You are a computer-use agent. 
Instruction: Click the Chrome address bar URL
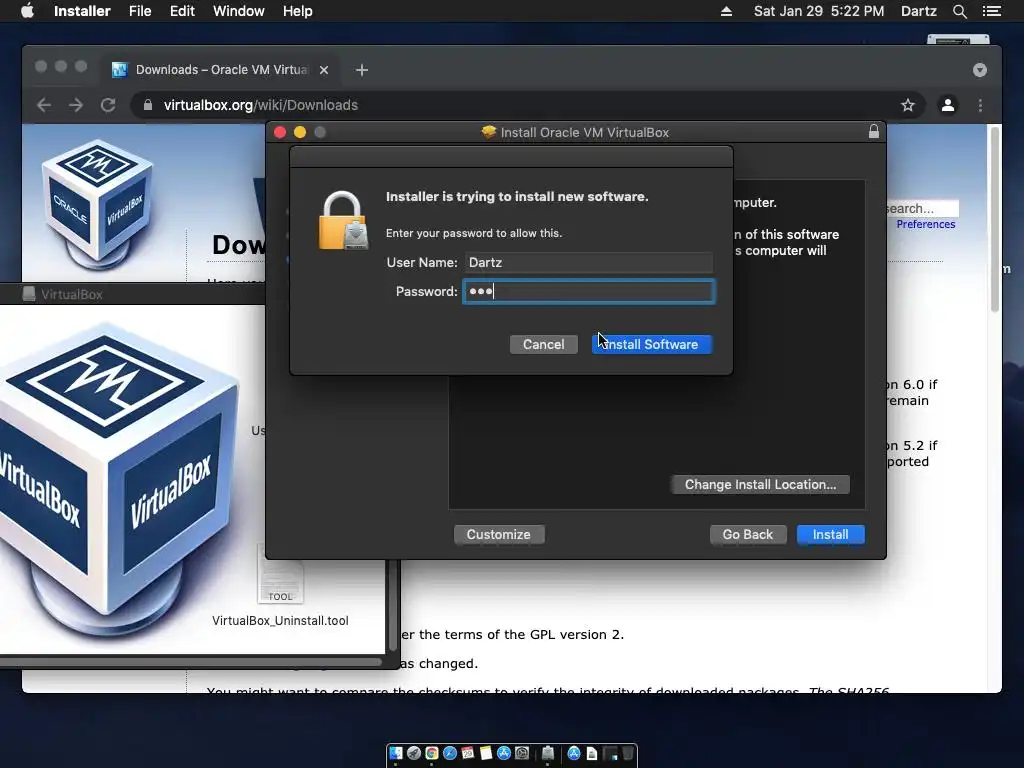261,105
